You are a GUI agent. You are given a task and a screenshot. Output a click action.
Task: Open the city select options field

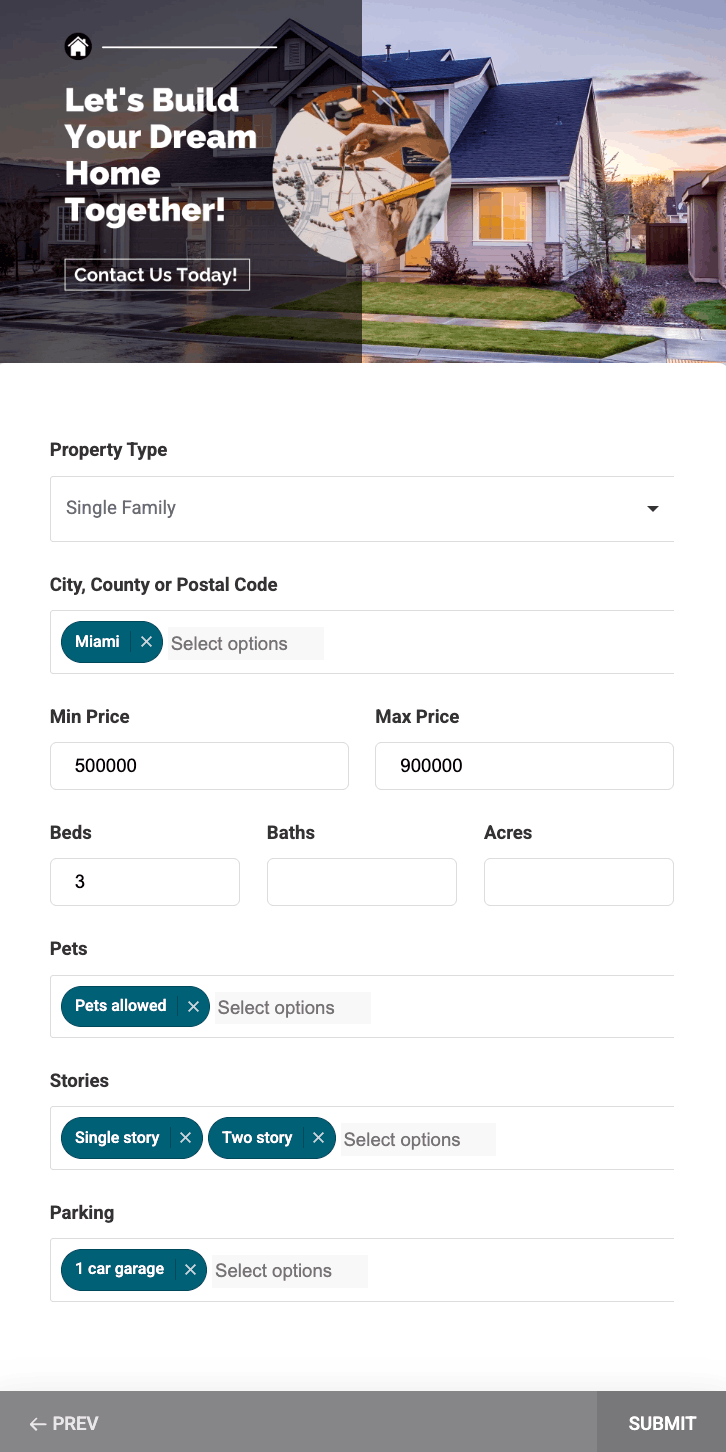pyautogui.click(x=245, y=644)
